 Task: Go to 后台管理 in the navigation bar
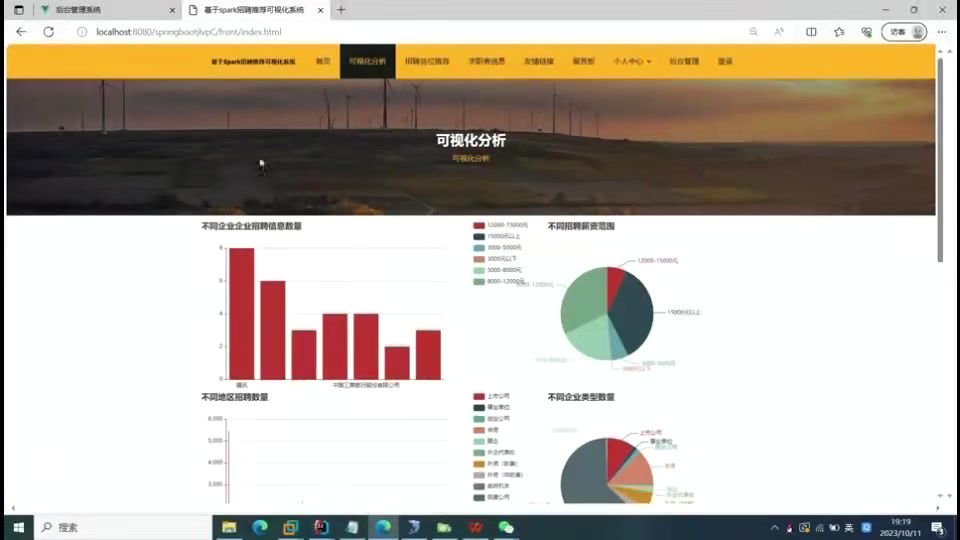[x=684, y=62]
